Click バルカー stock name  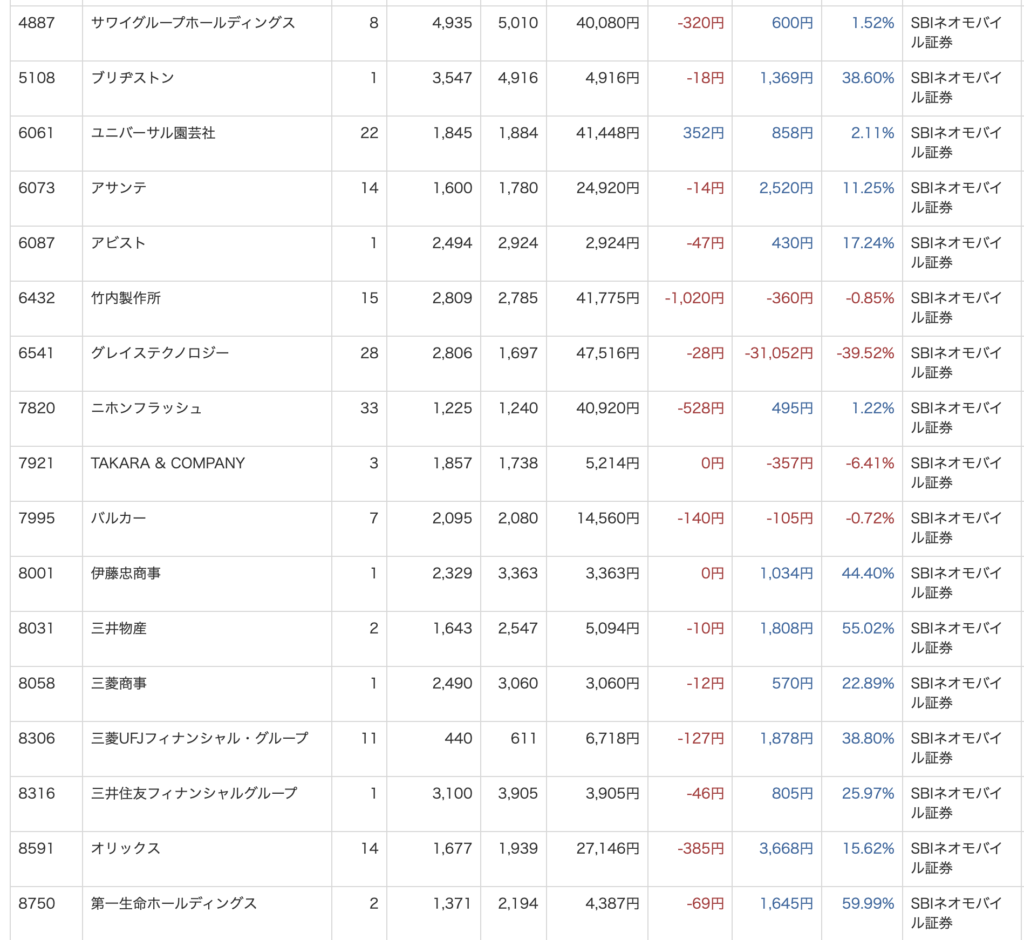[118, 518]
